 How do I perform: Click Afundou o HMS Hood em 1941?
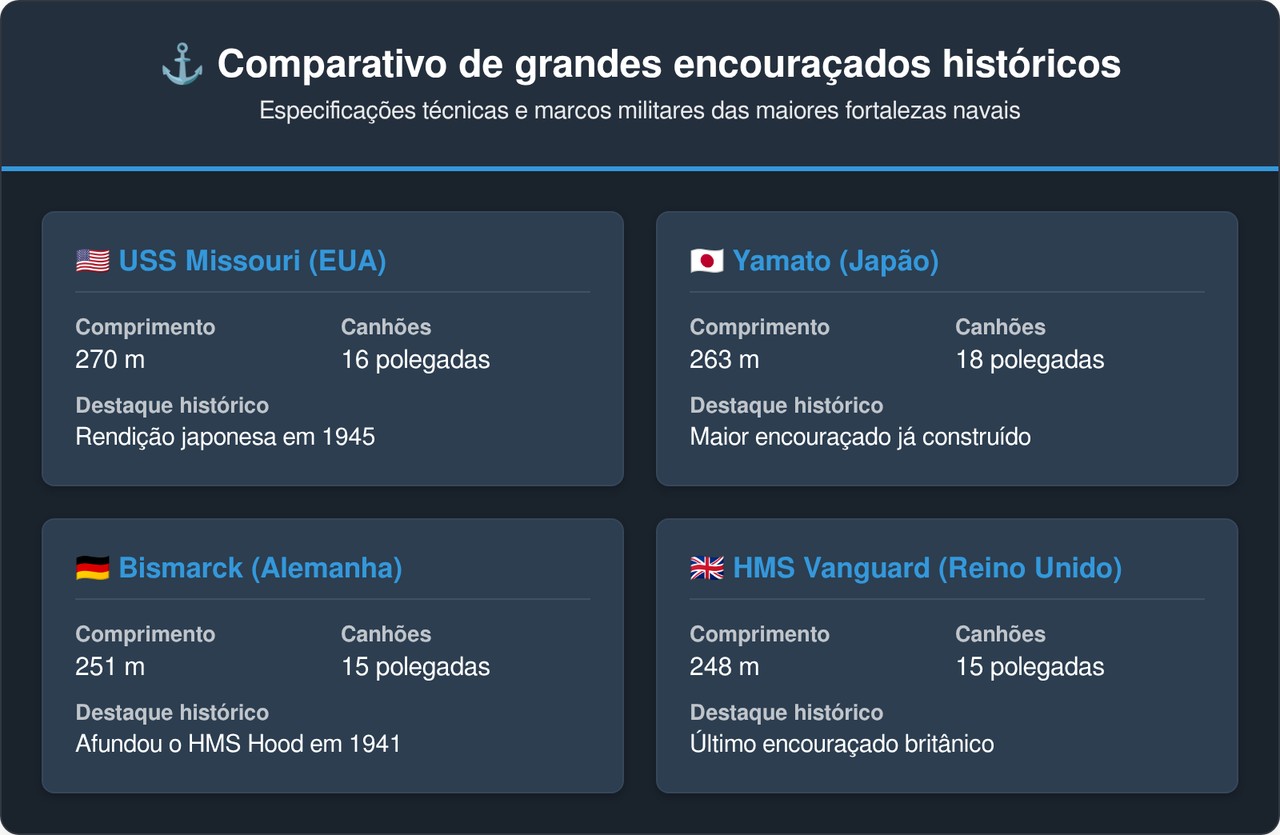click(238, 744)
